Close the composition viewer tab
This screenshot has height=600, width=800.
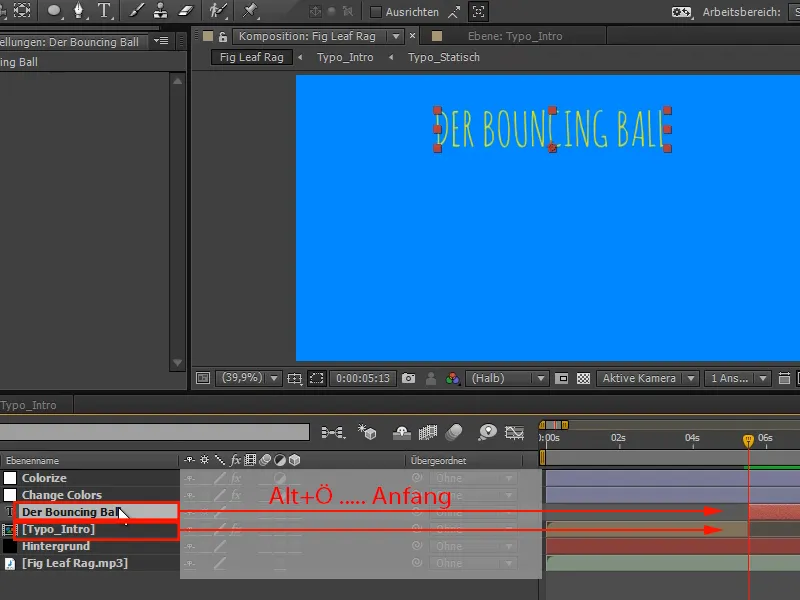tap(412, 36)
